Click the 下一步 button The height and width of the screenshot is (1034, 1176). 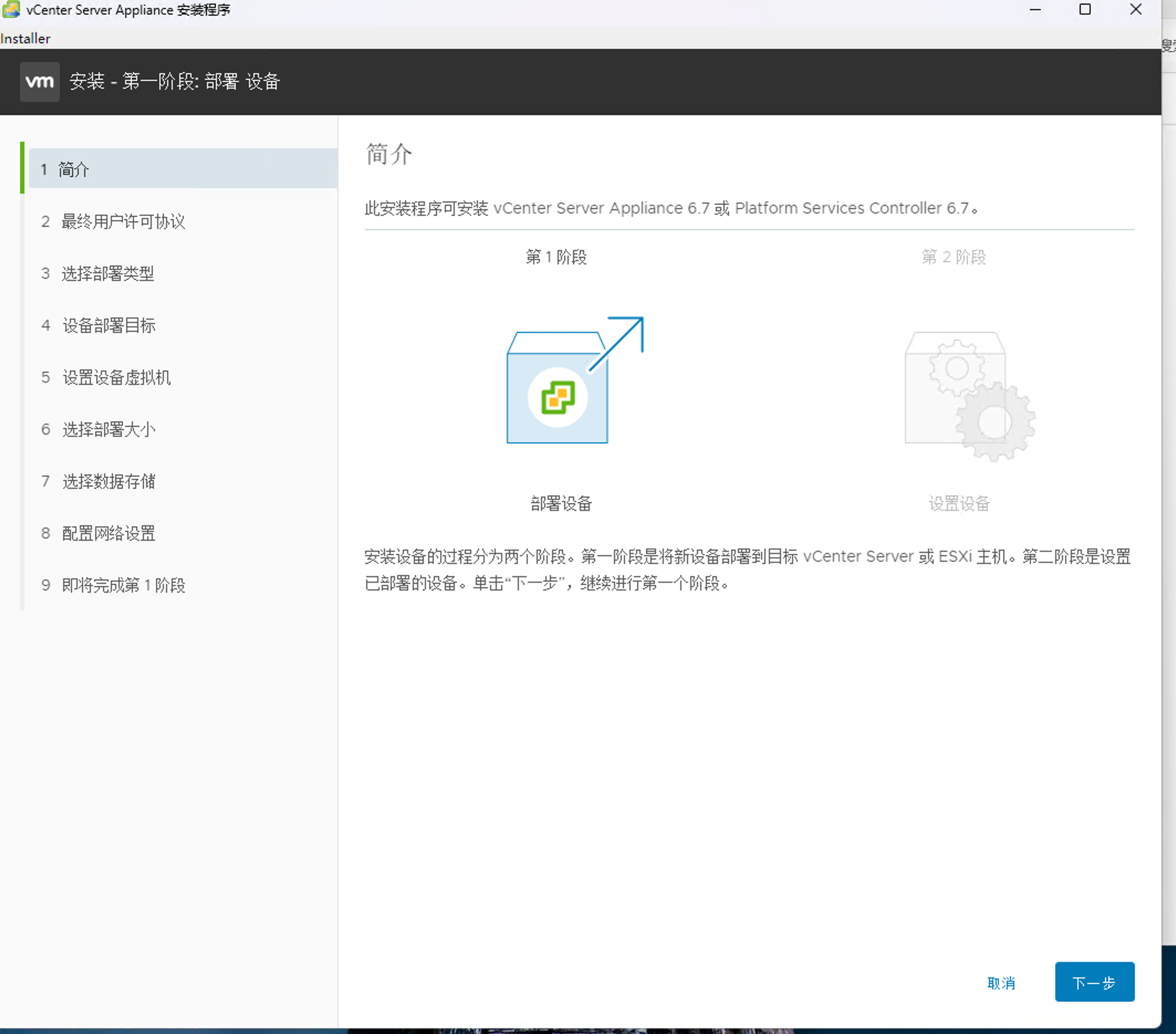point(1094,981)
